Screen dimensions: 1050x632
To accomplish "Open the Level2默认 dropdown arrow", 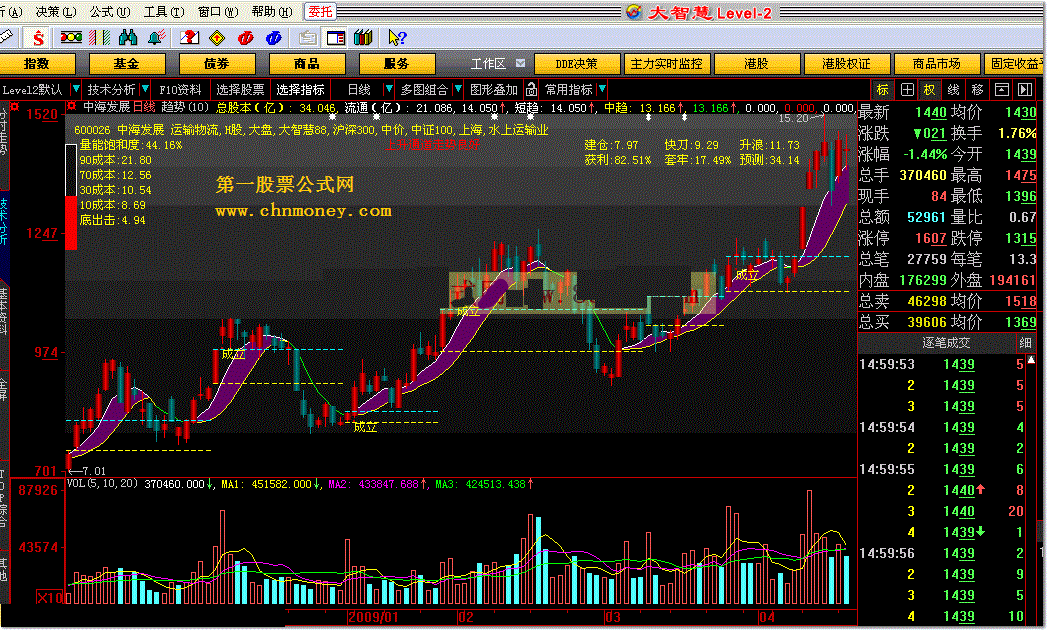I will [76, 89].
